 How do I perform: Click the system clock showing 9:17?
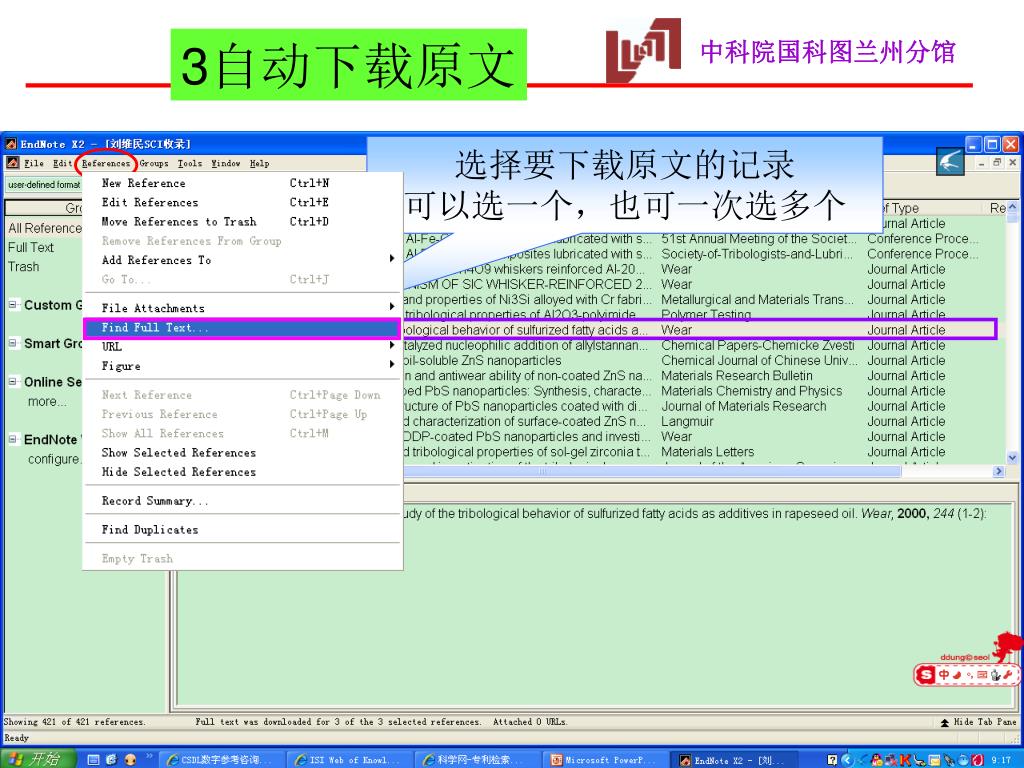(x=1001, y=760)
